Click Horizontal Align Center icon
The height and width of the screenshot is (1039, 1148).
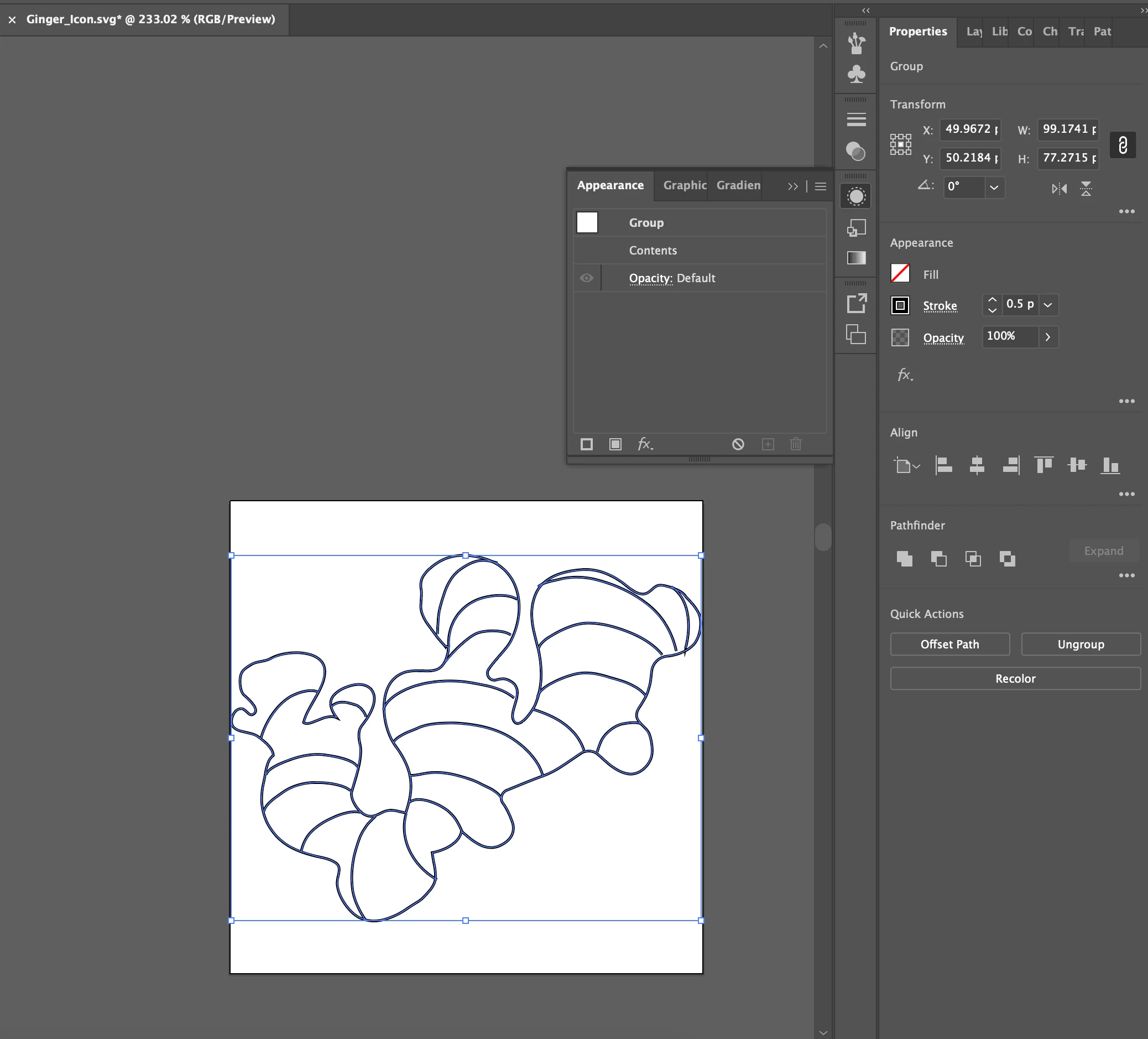coord(977,465)
